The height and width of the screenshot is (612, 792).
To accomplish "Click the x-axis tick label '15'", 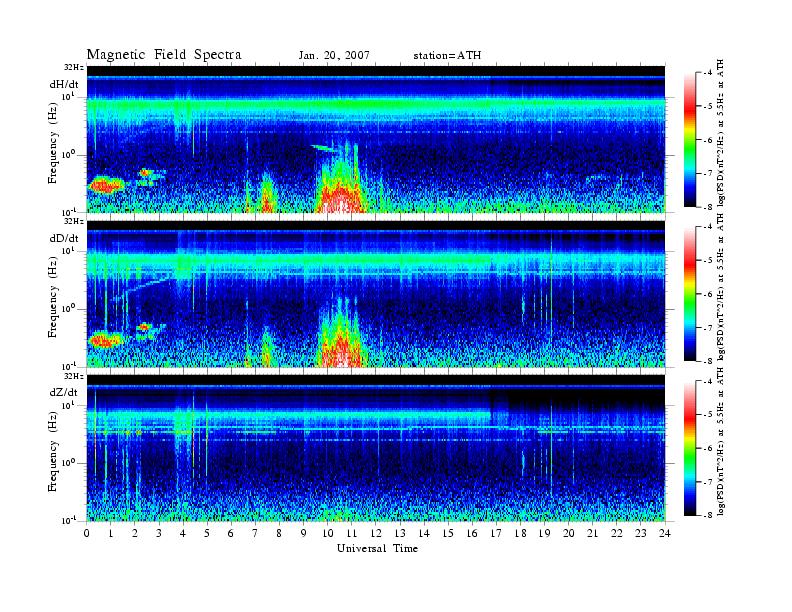I will 448,533.
